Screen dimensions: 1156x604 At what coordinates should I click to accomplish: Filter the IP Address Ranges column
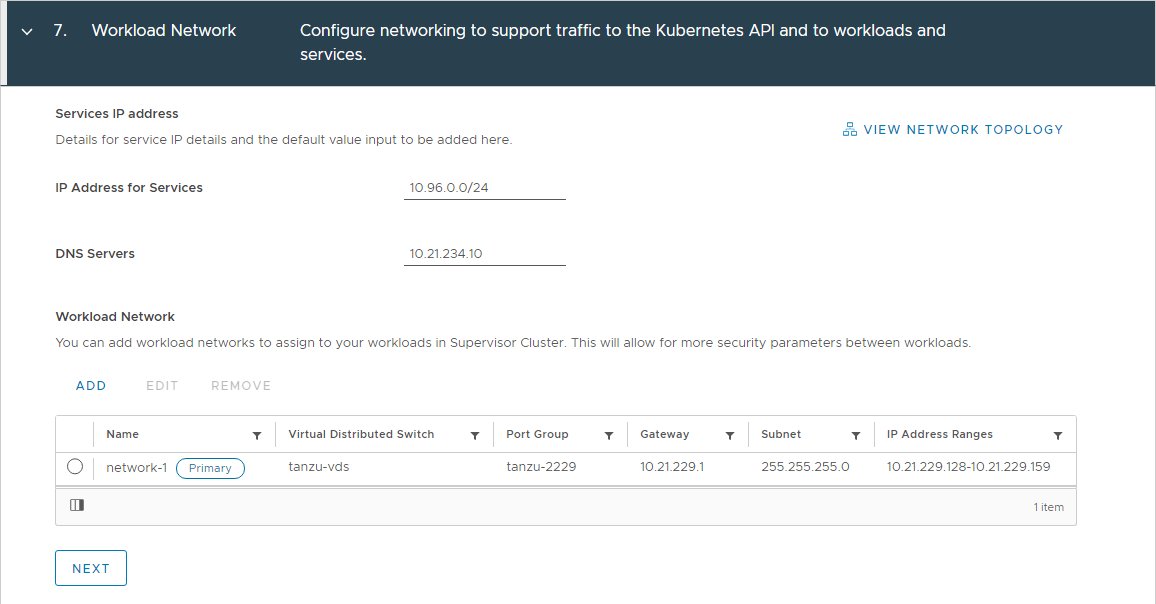1058,436
